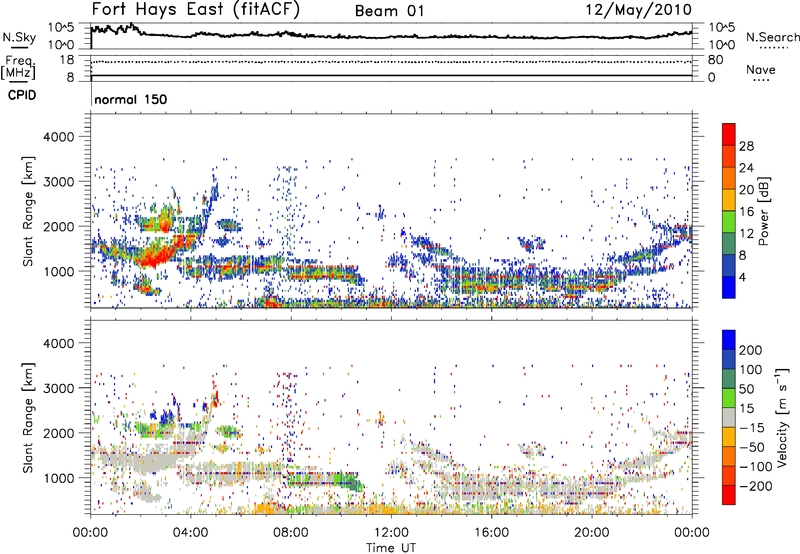Viewport: 800px width, 554px height.
Task: Click the starting 00:00 time tick label
Action: pos(90,533)
